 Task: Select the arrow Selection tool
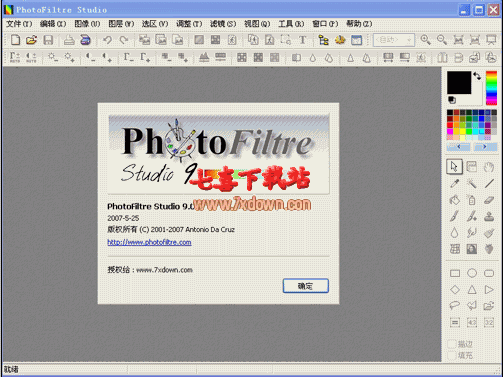[454, 166]
